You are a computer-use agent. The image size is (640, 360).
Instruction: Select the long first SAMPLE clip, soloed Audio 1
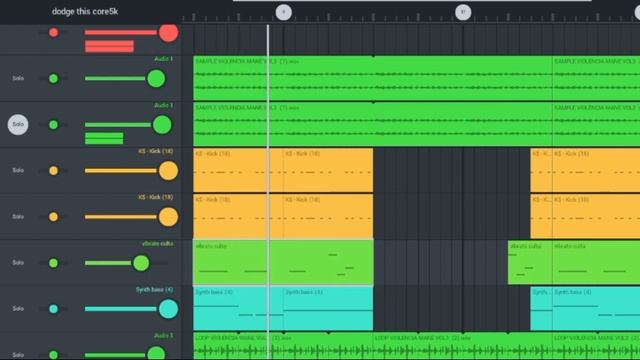tap(373, 124)
